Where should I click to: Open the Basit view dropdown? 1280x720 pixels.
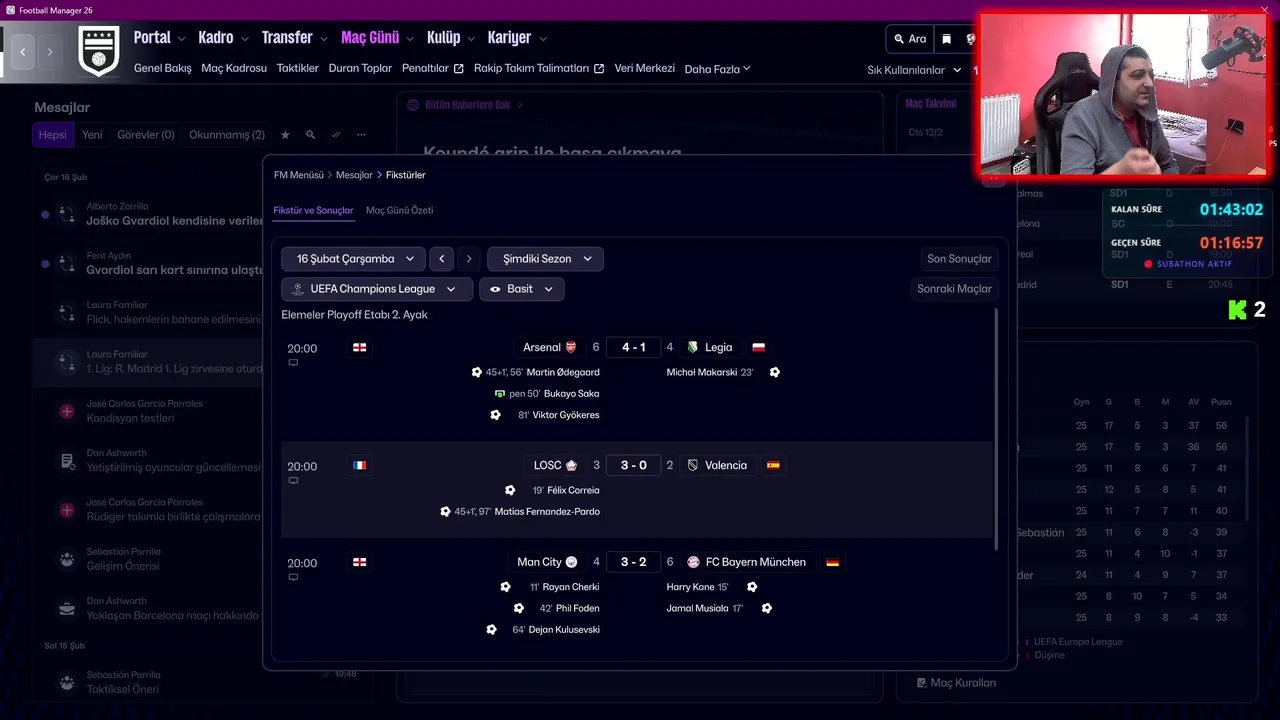(x=522, y=289)
